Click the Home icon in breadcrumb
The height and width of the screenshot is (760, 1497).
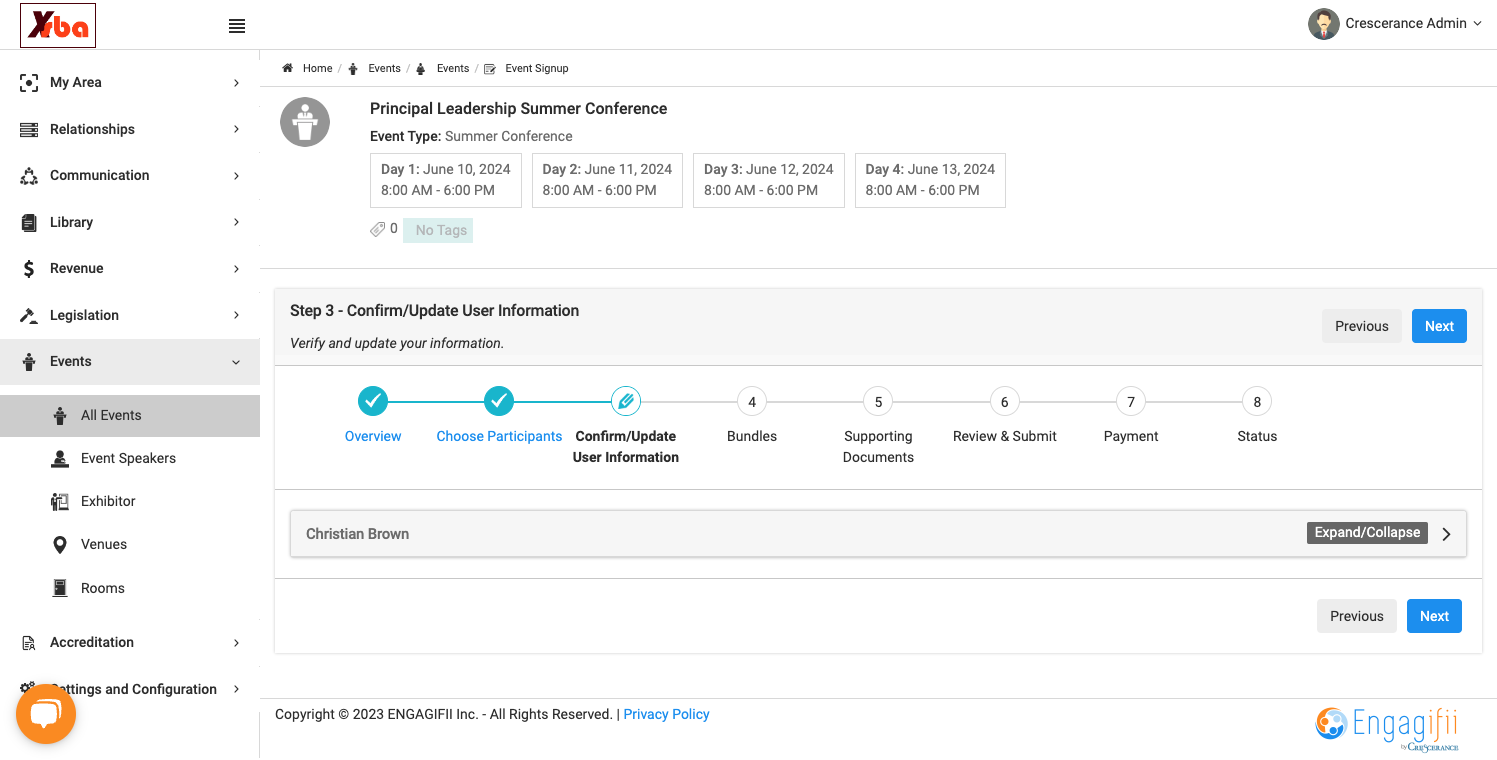pos(287,68)
